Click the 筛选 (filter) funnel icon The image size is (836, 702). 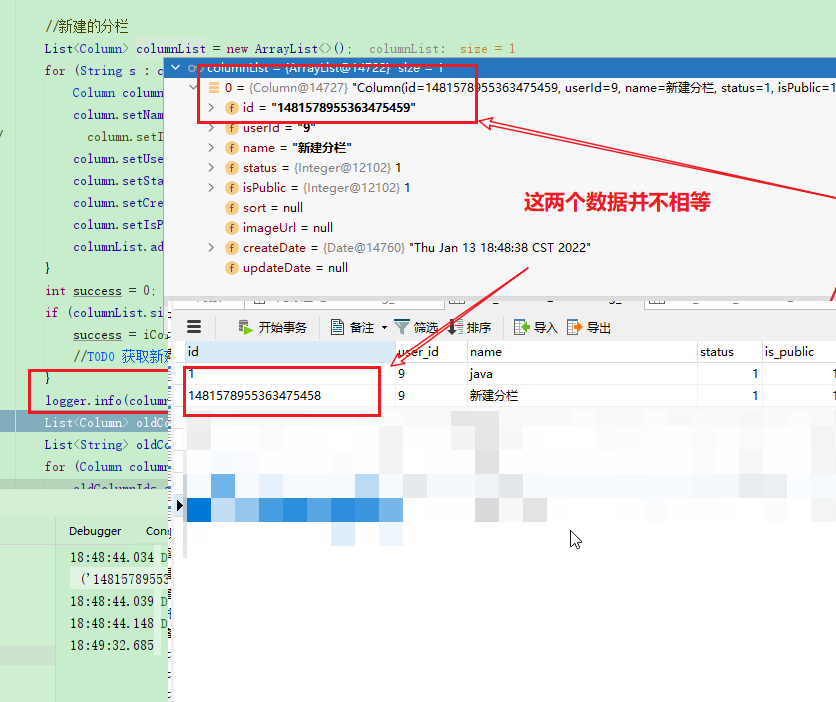[400, 328]
